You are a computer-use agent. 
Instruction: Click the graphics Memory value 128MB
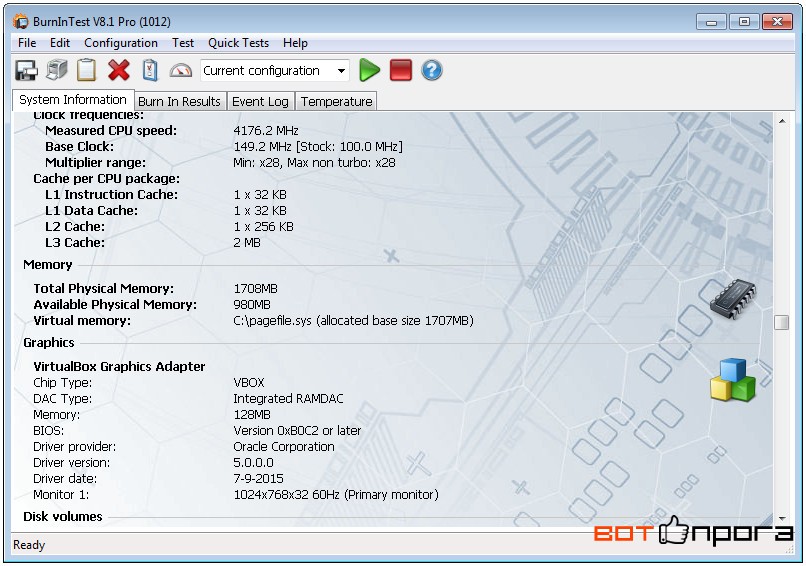252,414
